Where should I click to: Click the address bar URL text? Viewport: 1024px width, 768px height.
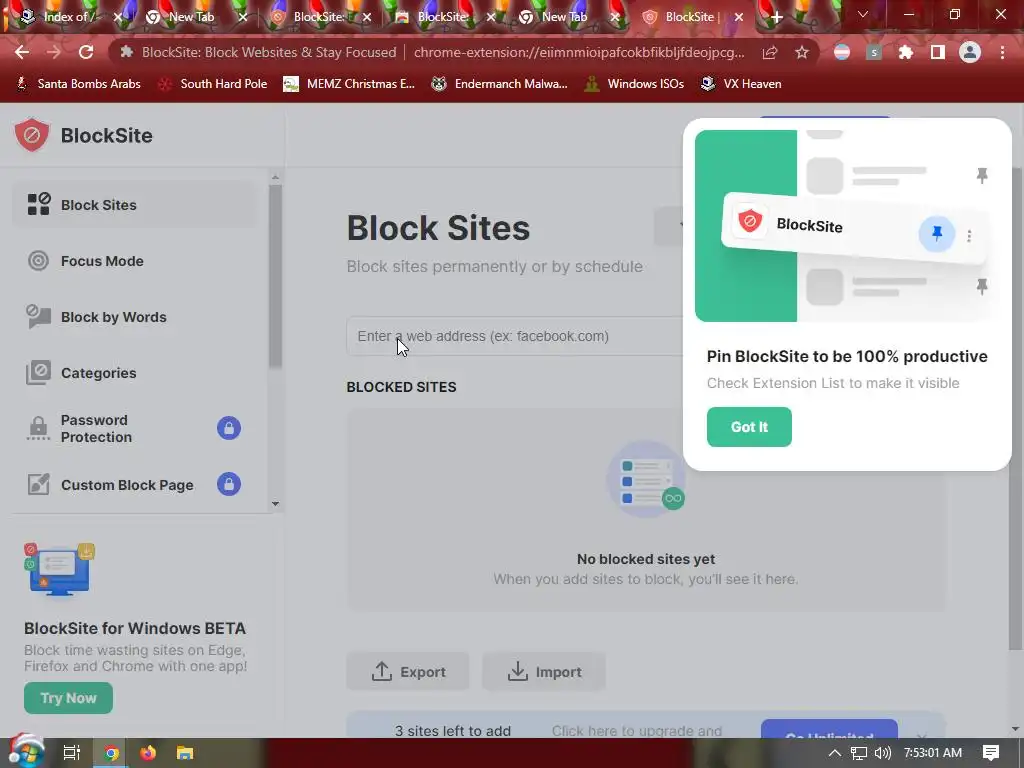579,52
